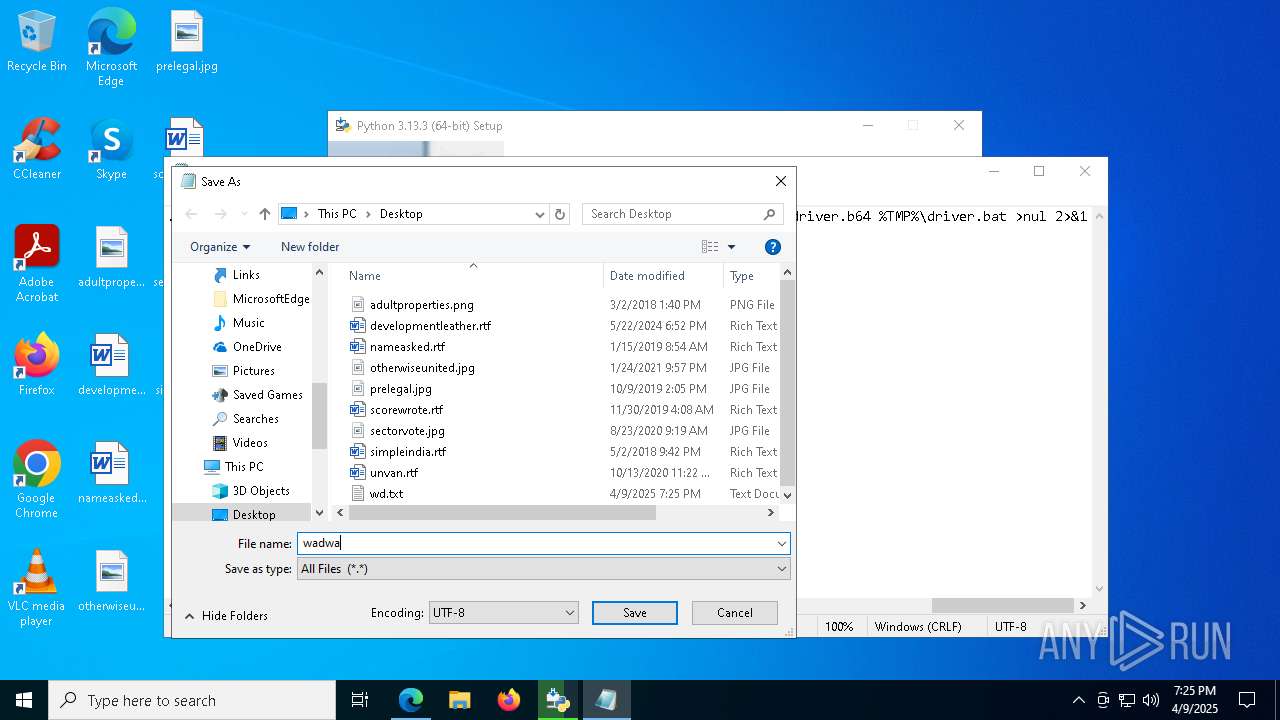Viewport: 1280px width, 720px height.
Task: Click the 100% zoom status in Notepad
Action: [x=839, y=627]
